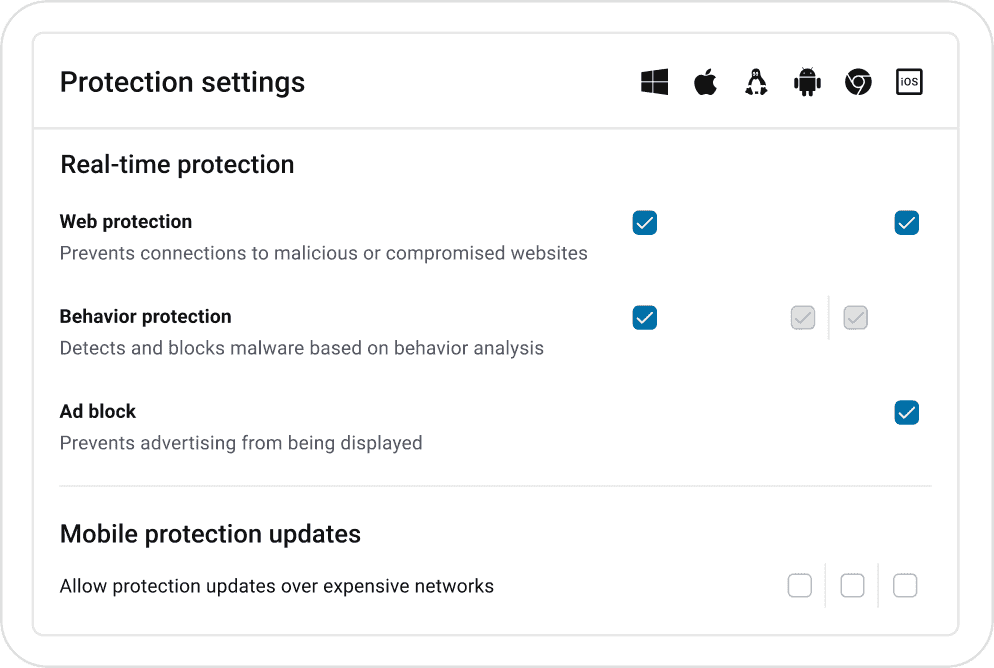
Task: Disable Web protection for Windows
Action: [645, 223]
